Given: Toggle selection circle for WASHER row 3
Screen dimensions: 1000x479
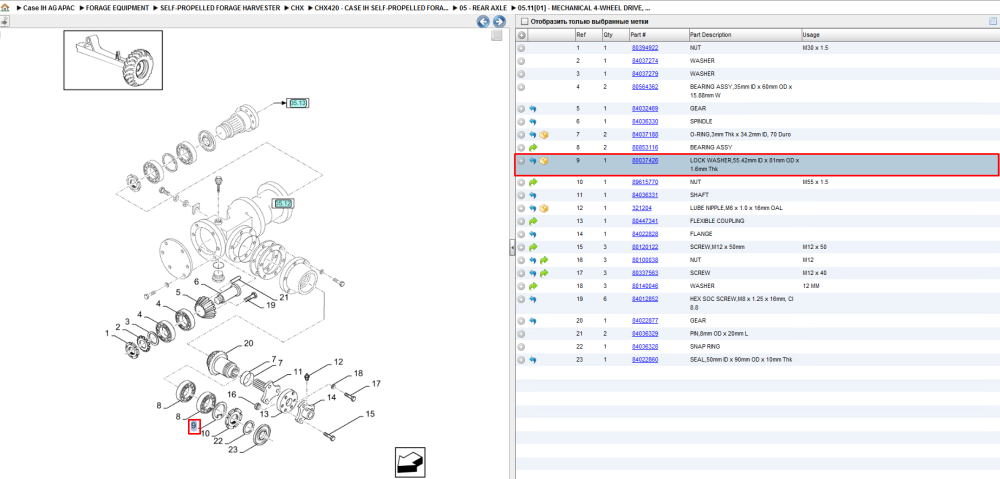Looking at the screenshot, I should 521,74.
